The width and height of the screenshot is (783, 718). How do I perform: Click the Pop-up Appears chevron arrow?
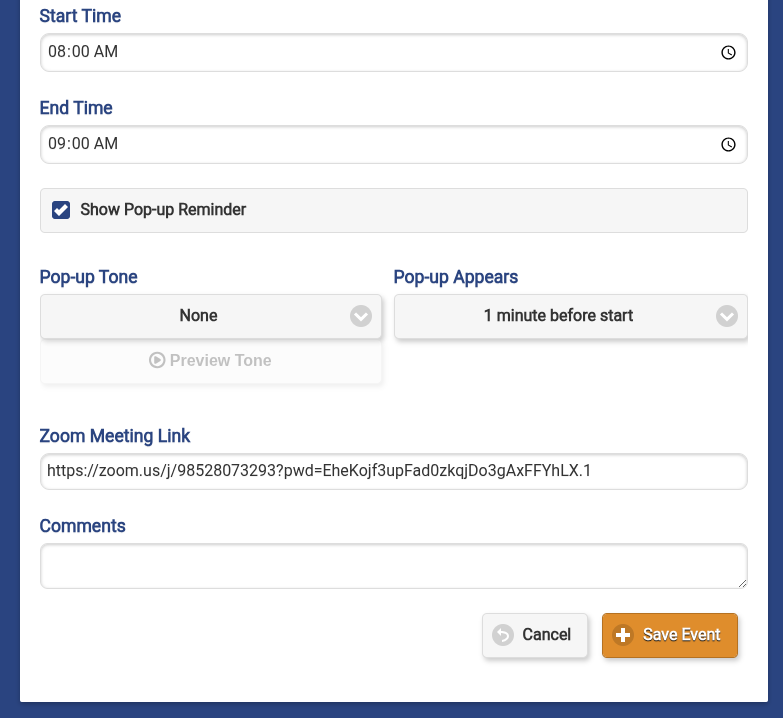tap(727, 316)
